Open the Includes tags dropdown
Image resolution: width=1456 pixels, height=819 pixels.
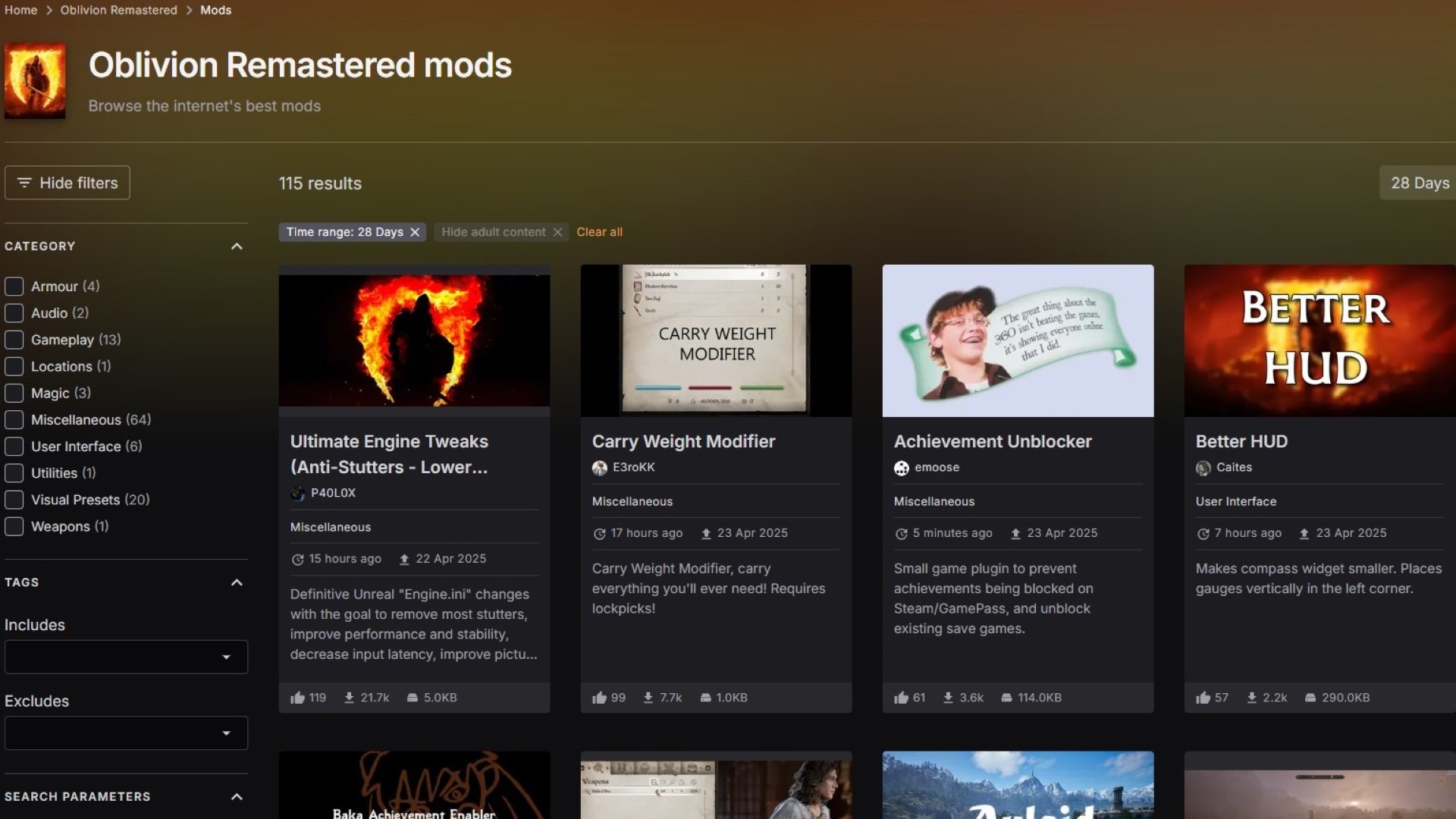click(x=126, y=657)
